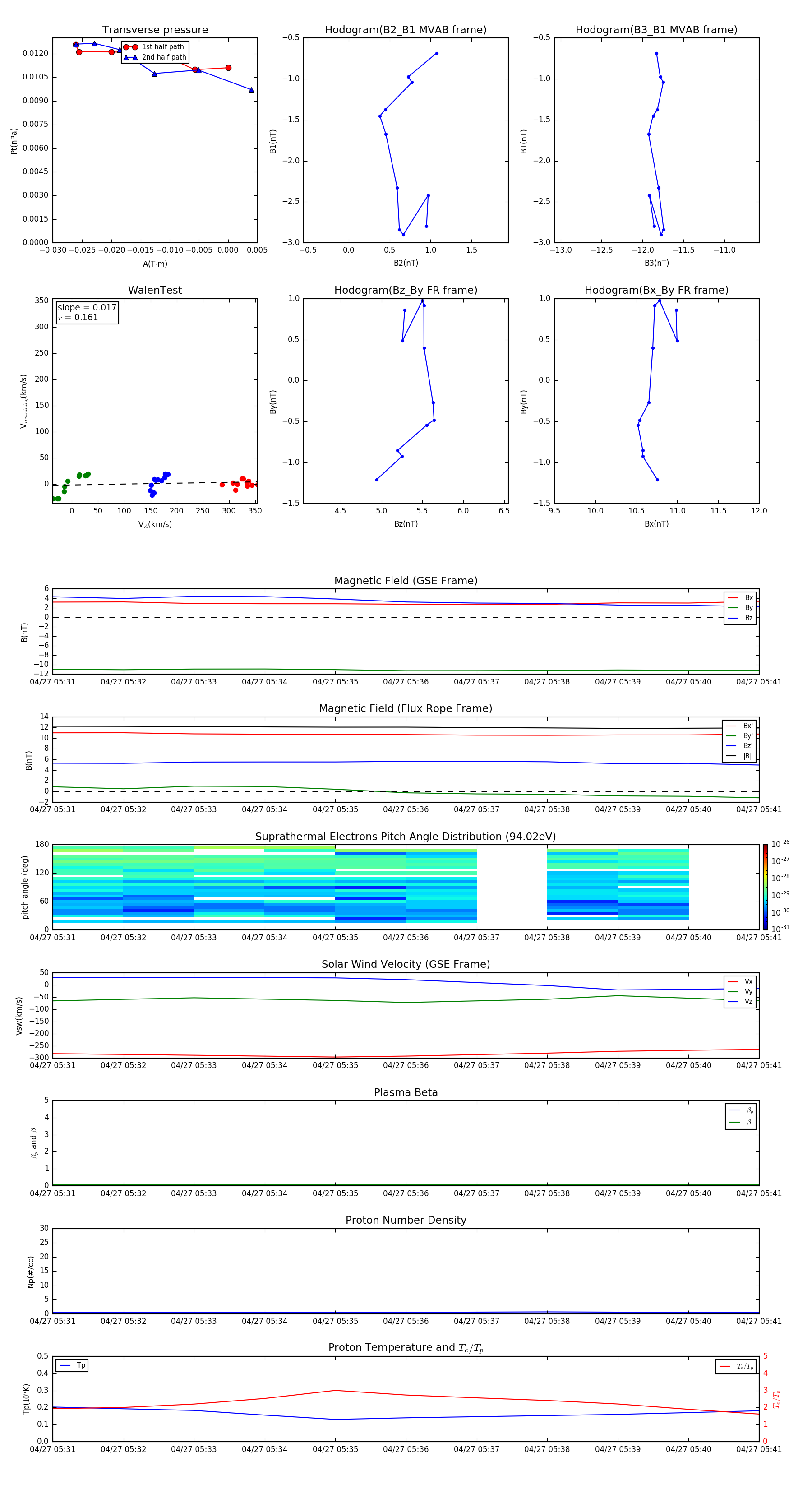The height and width of the screenshot is (1489, 812).
Task: Click the Tp legend in temperature plot
Action: pos(72,1365)
